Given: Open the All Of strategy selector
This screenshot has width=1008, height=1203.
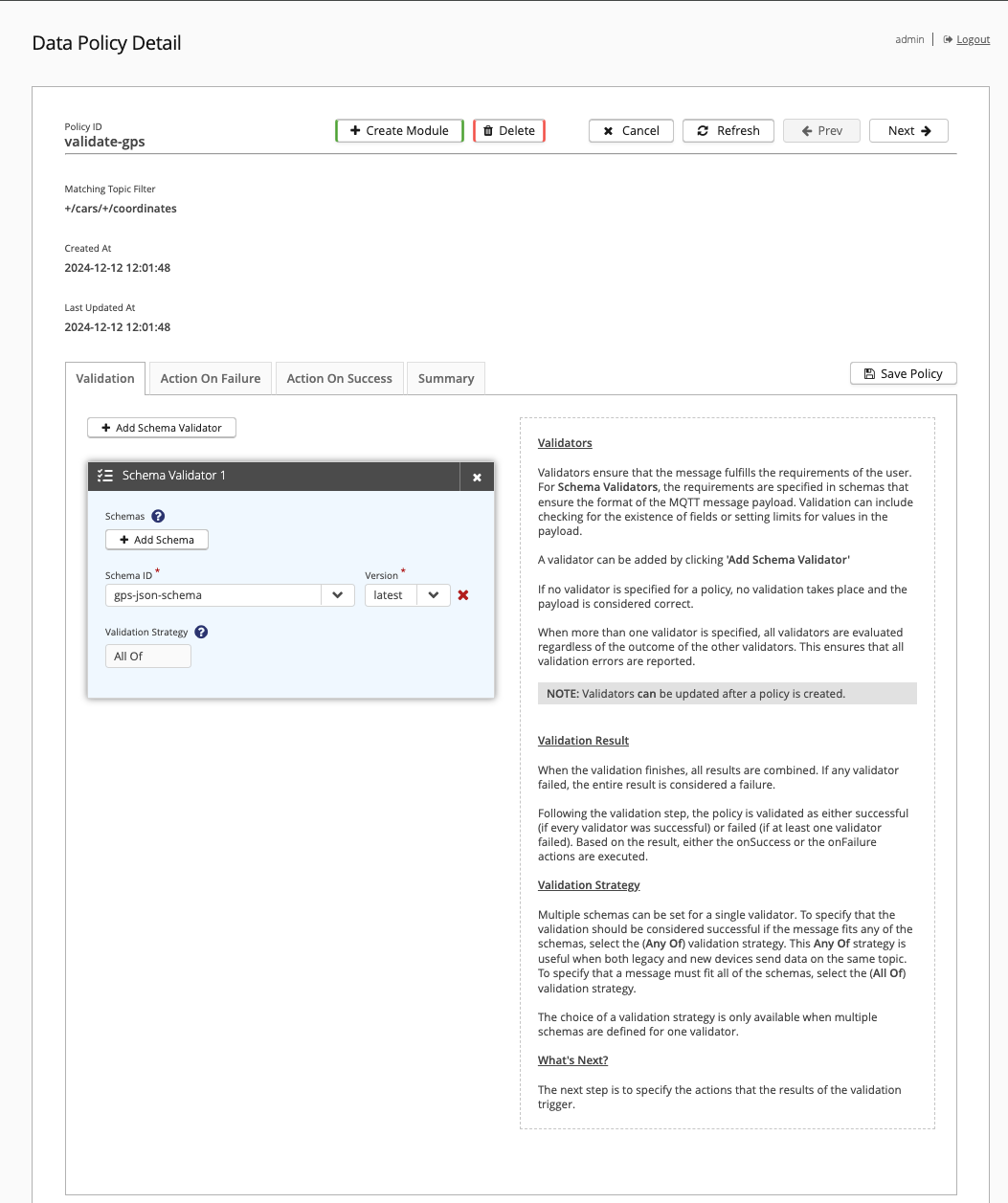Looking at the screenshot, I should click(148, 657).
